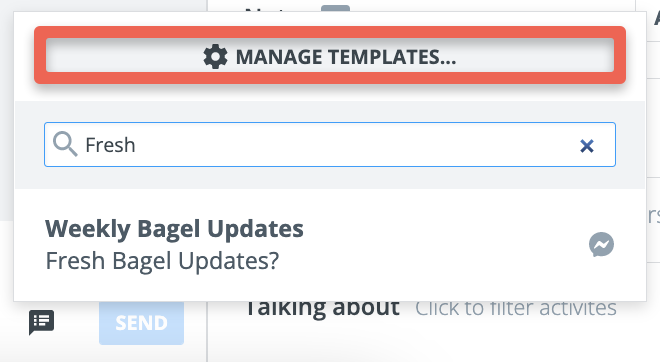Select the Weekly Bagel Updates template title
The height and width of the screenshot is (362, 660).
coord(174,229)
